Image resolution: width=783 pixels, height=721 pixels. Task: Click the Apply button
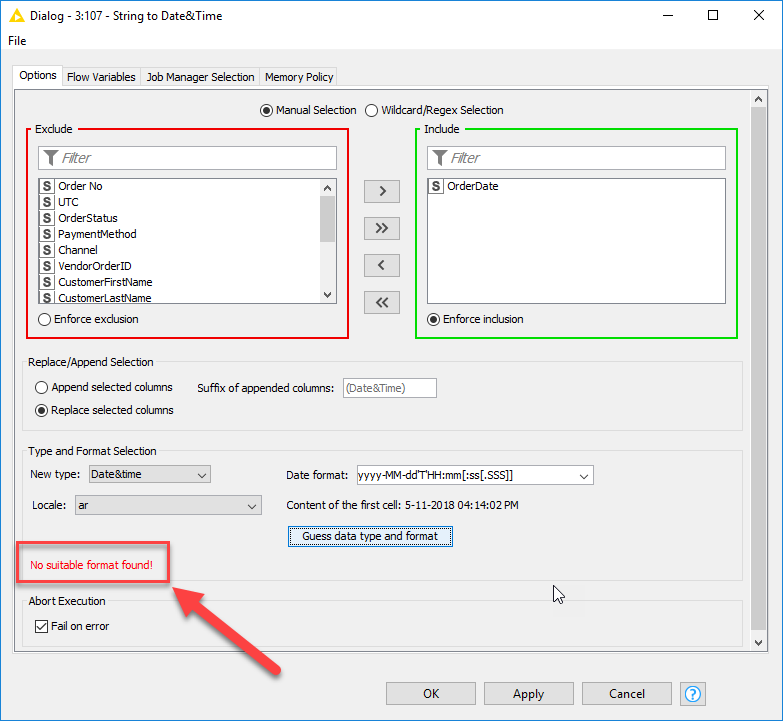(x=528, y=693)
